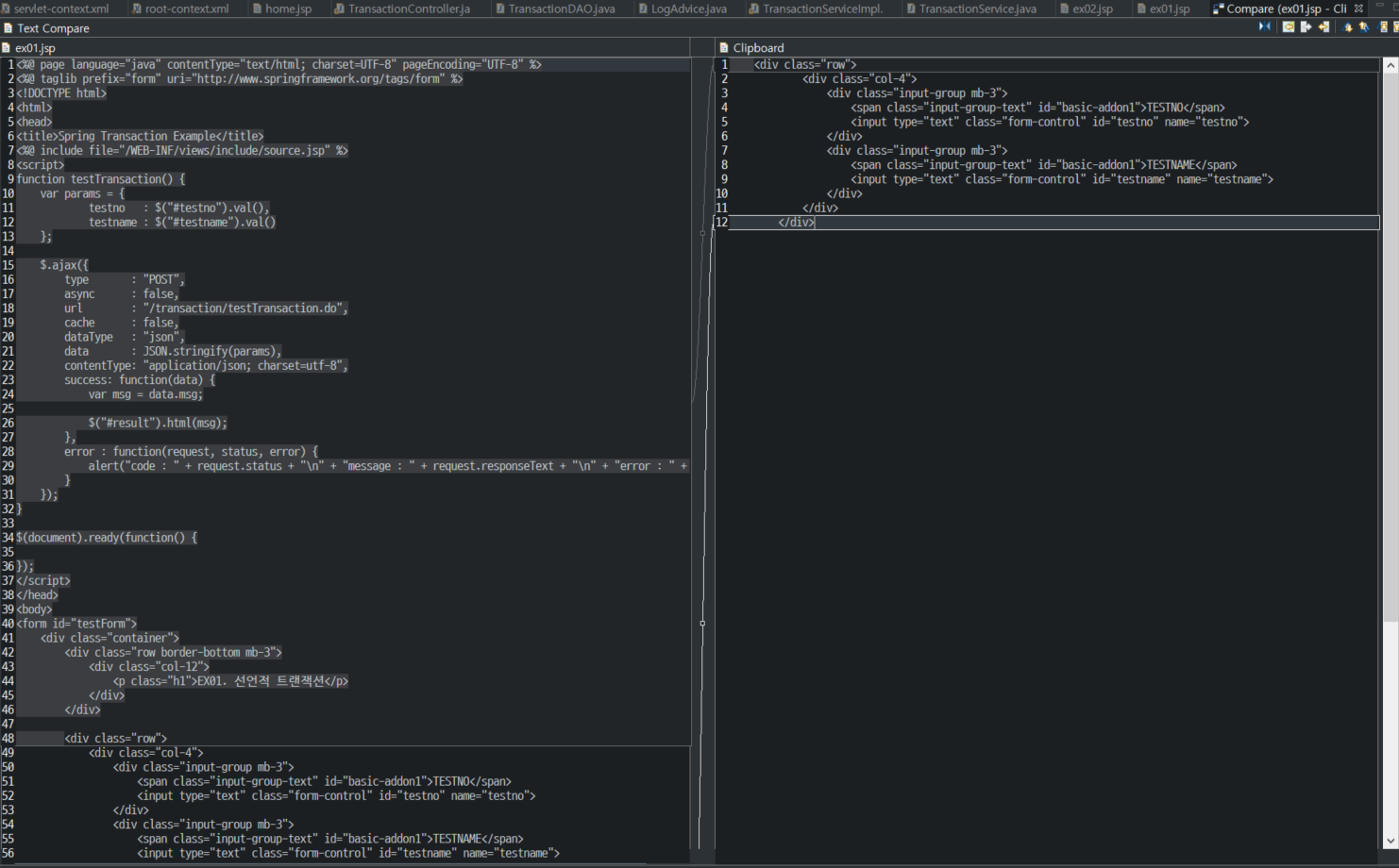Click the line containing 'EX01. 선언적 트랜잭션'

point(231,681)
